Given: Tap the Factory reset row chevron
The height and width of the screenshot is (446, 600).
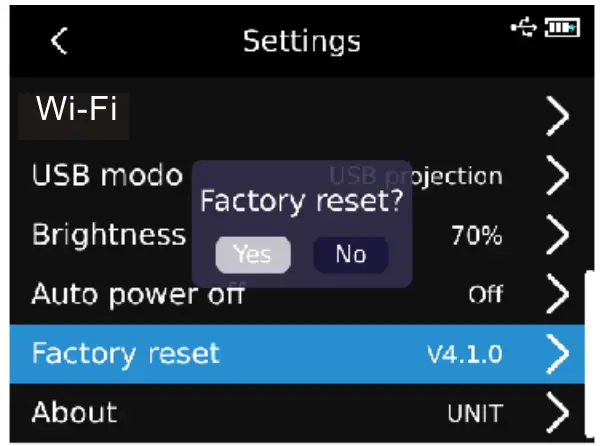Looking at the screenshot, I should [558, 353].
